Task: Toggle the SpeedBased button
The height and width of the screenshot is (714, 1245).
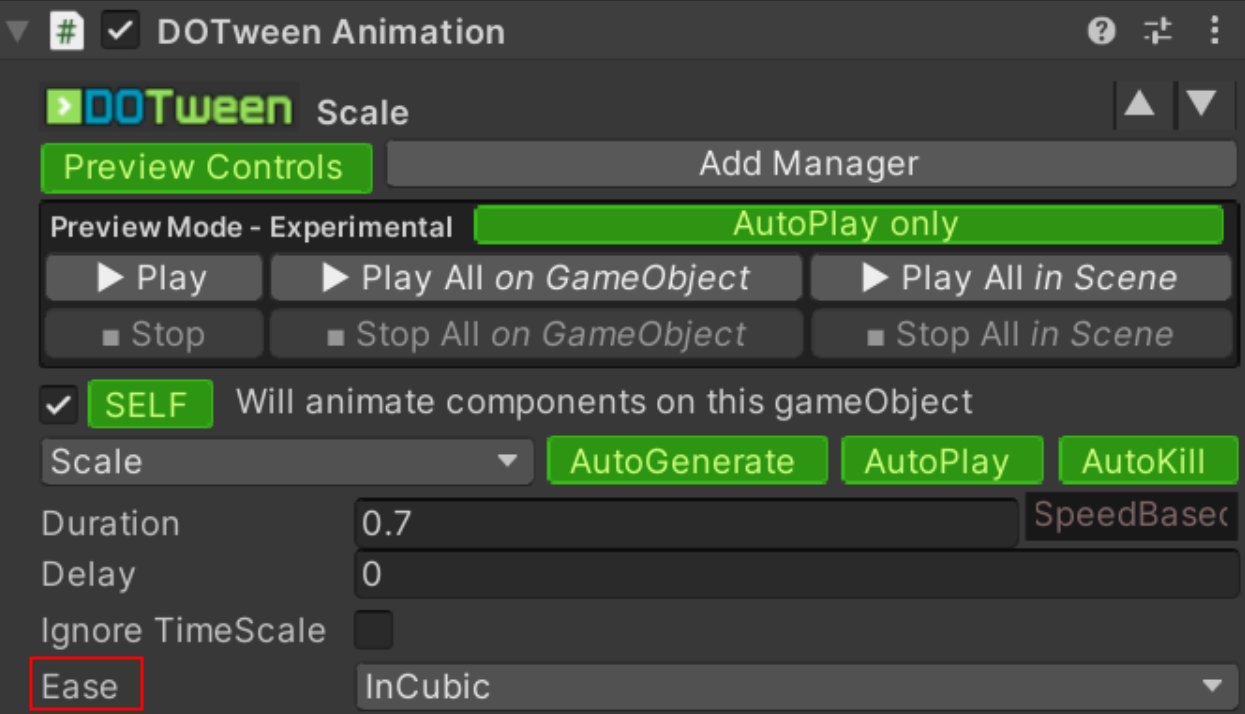Action: point(1132,516)
